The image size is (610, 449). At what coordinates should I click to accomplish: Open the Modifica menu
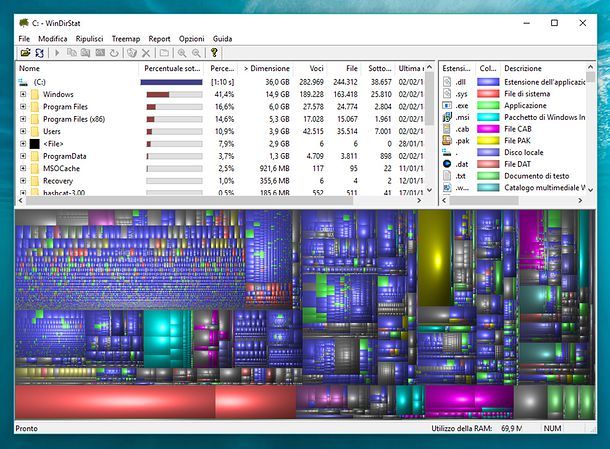[53, 39]
